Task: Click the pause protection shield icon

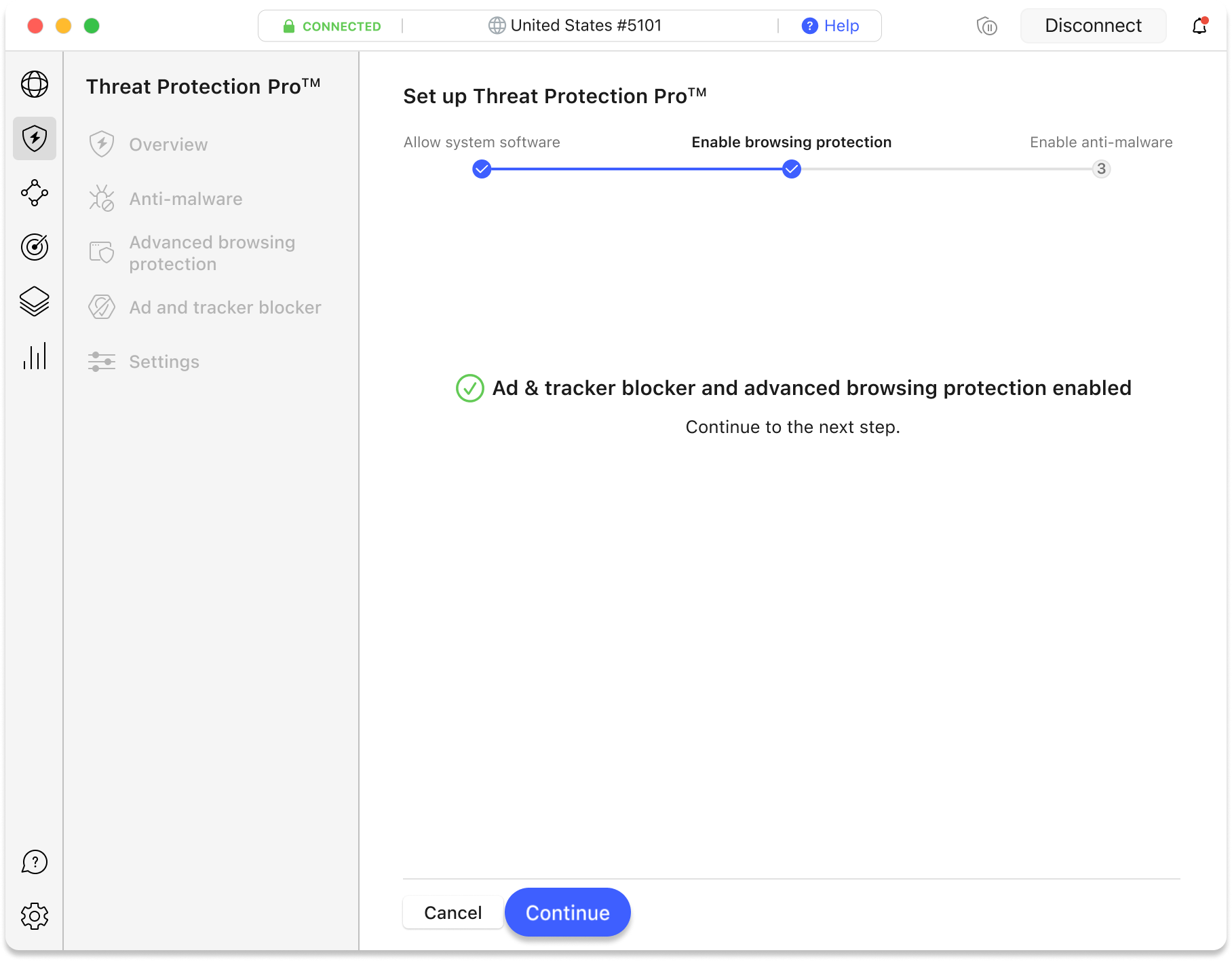Action: point(986,26)
